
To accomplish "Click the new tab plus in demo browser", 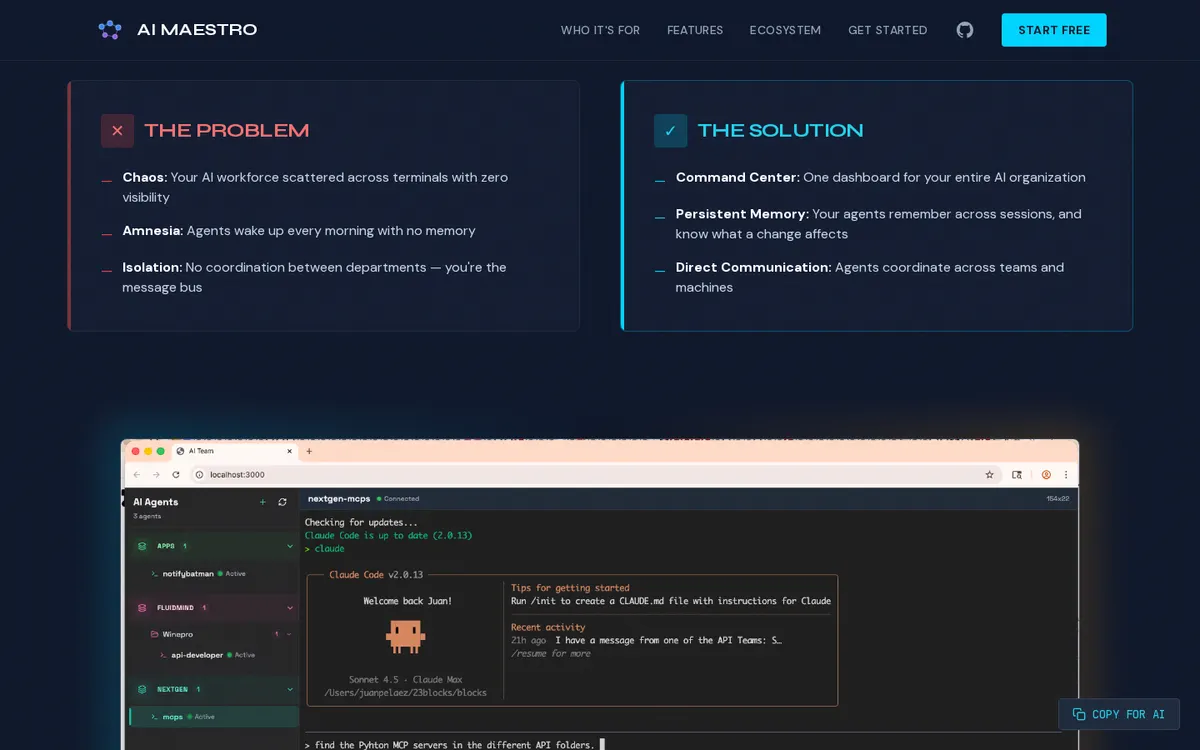I will pyautogui.click(x=309, y=451).
